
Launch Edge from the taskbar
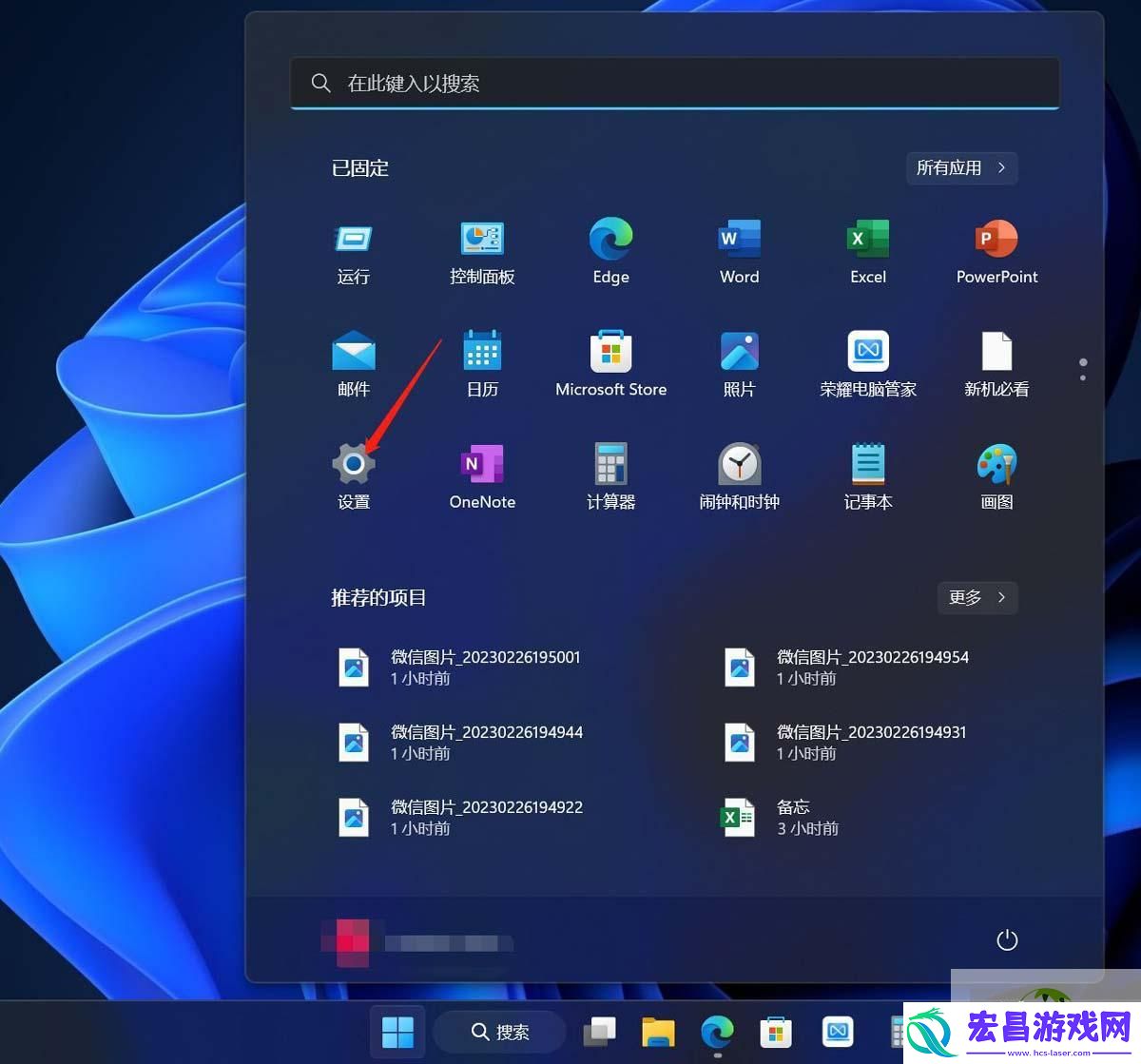coord(717,1032)
